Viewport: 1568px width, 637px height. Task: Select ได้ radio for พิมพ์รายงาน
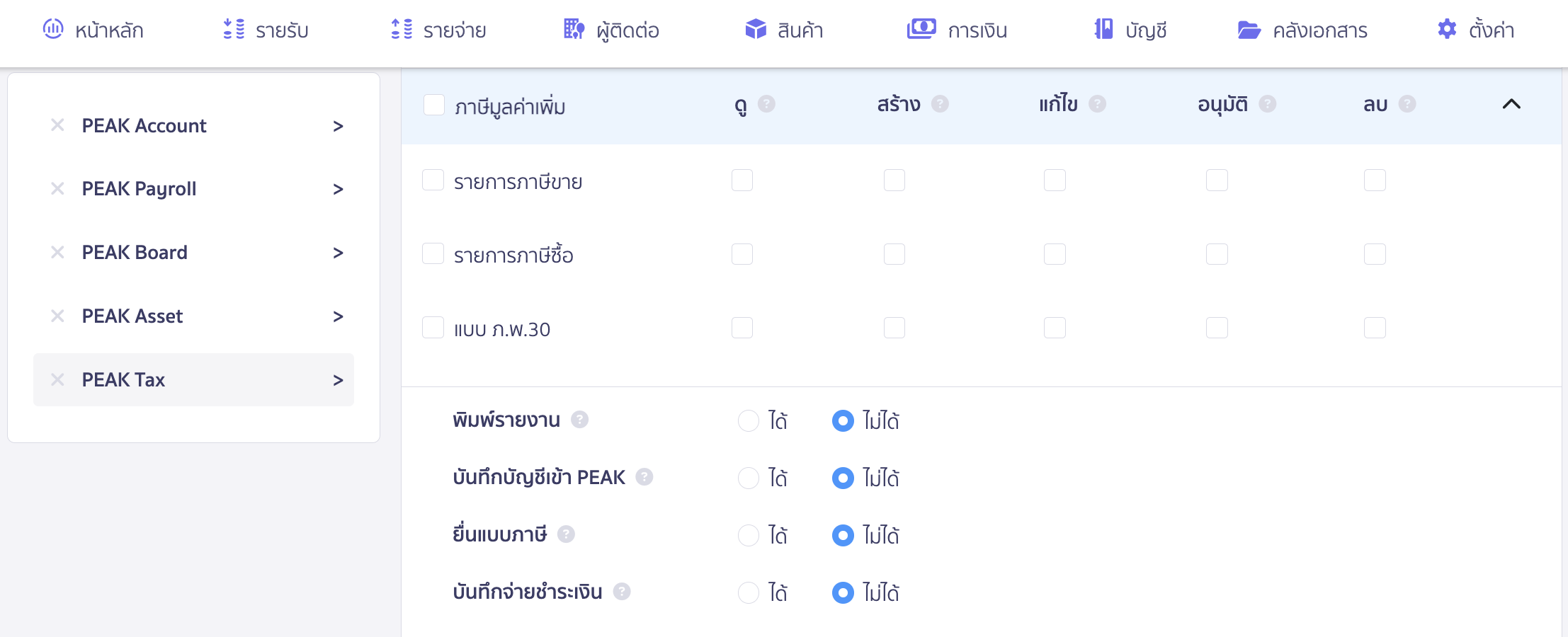tap(749, 420)
